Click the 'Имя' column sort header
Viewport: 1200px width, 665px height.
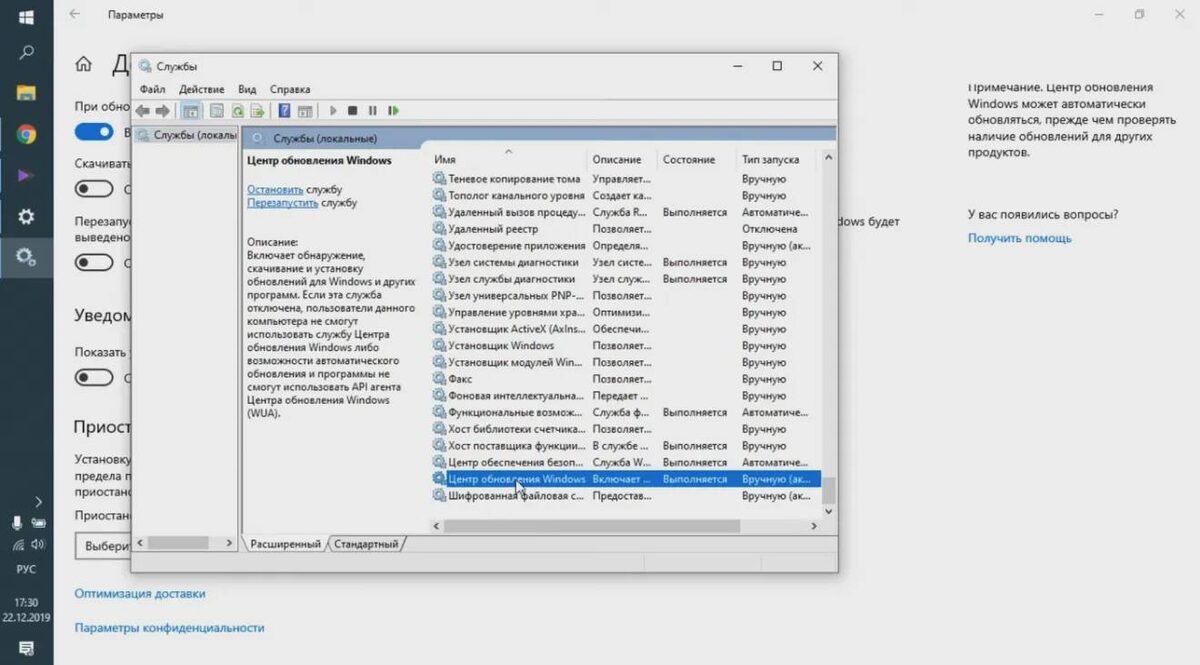[508, 159]
